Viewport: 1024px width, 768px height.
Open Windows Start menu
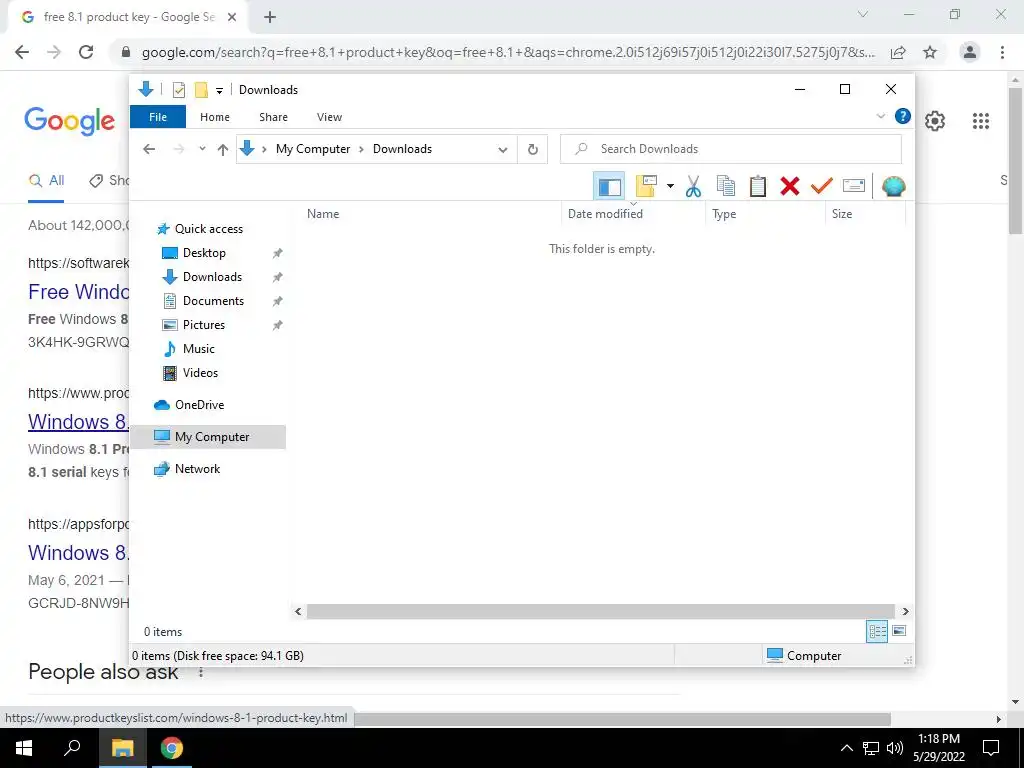[x=24, y=748]
